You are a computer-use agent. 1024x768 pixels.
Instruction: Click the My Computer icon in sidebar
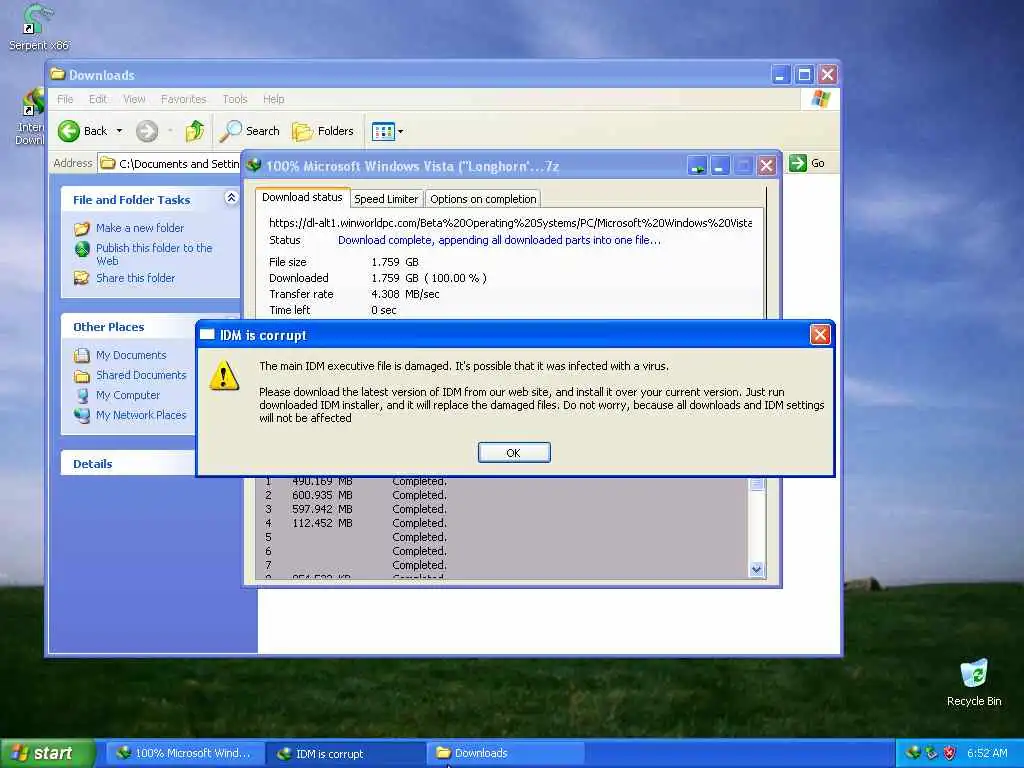click(x=82, y=395)
